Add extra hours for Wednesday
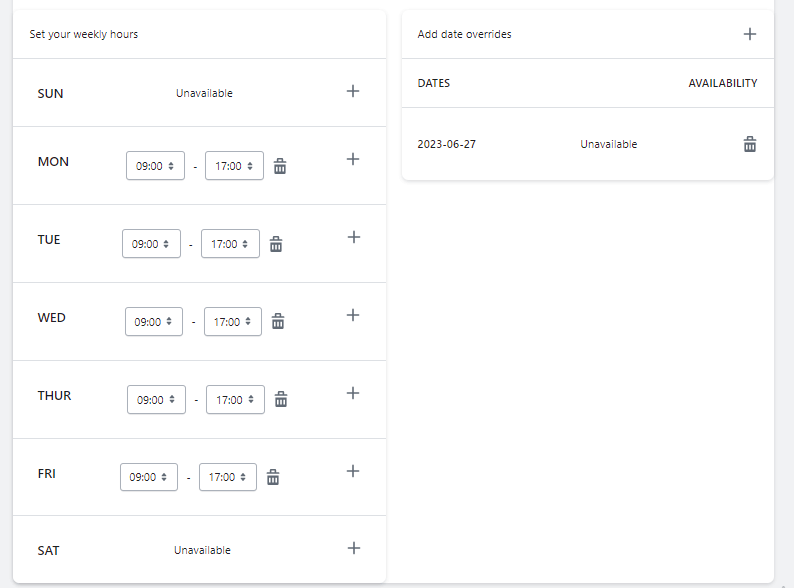794x588 pixels. click(x=352, y=315)
